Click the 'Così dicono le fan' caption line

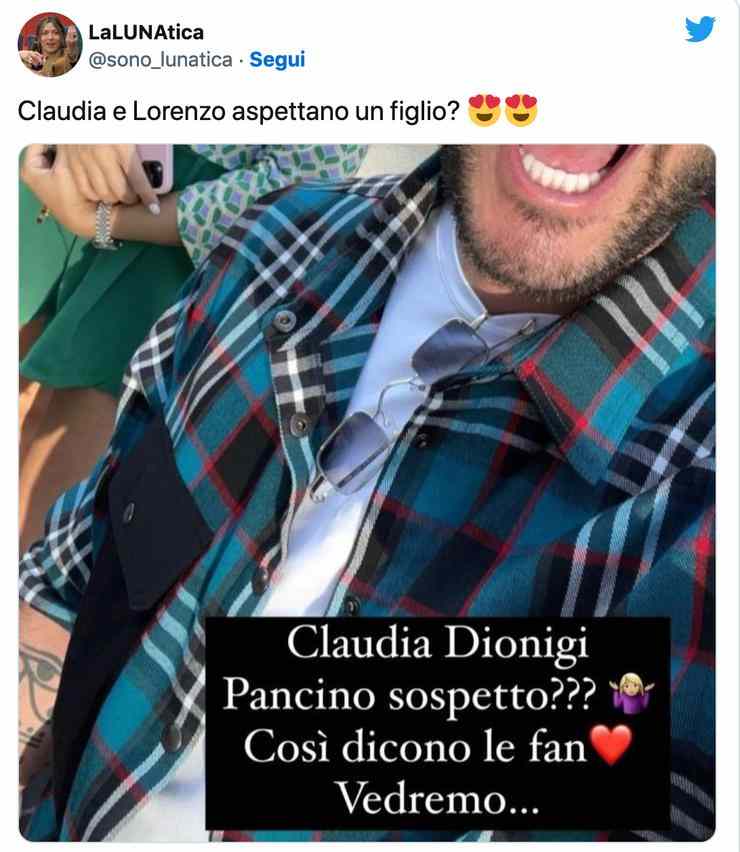(415, 747)
